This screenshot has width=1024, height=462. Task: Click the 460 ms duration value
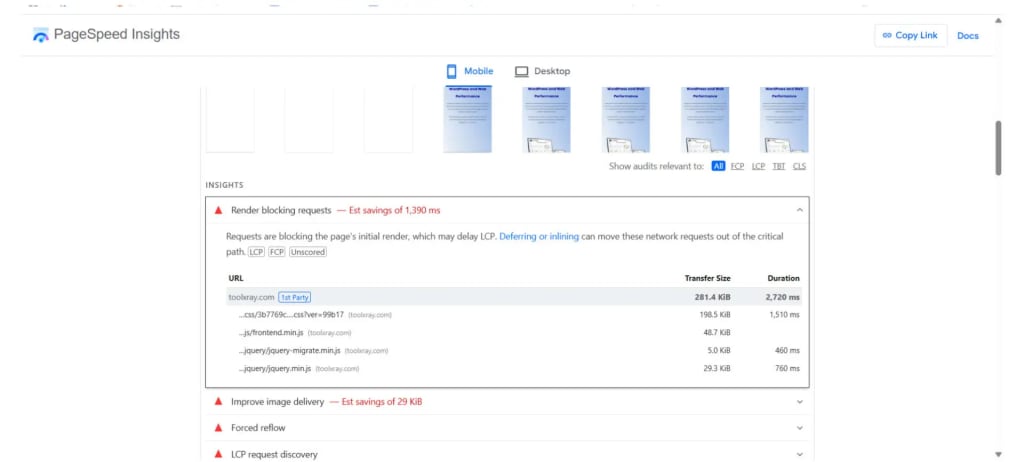[788, 351]
